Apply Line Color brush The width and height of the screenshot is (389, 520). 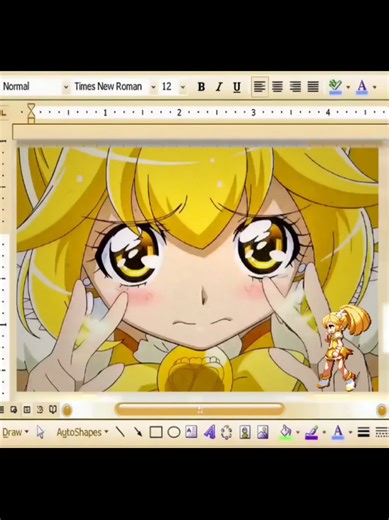coord(311,432)
